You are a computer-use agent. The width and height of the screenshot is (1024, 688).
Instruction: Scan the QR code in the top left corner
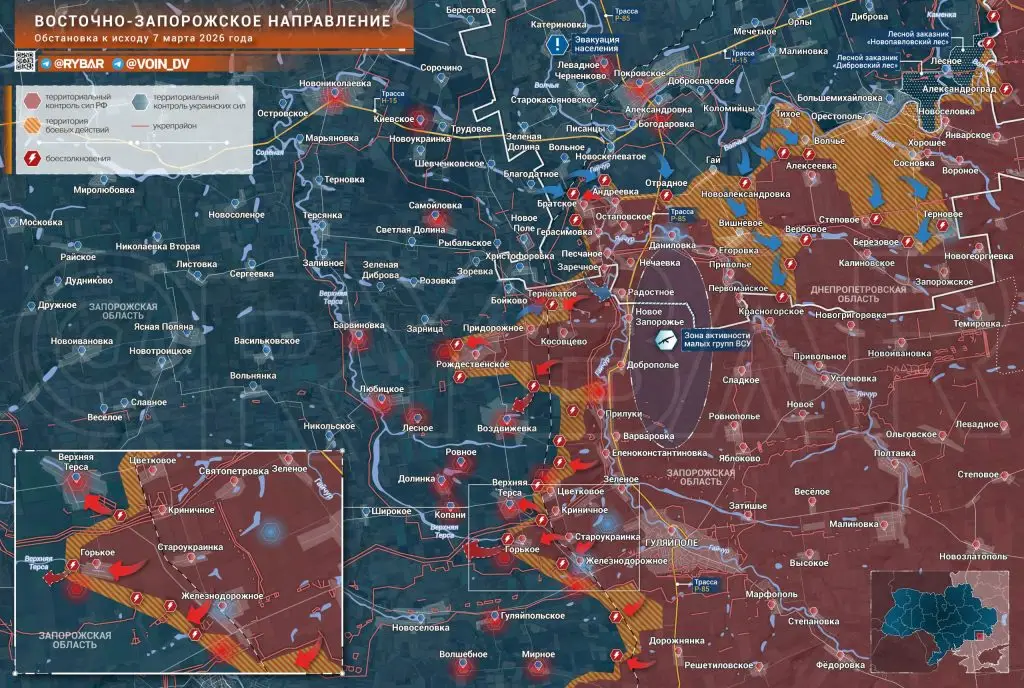pos(23,62)
